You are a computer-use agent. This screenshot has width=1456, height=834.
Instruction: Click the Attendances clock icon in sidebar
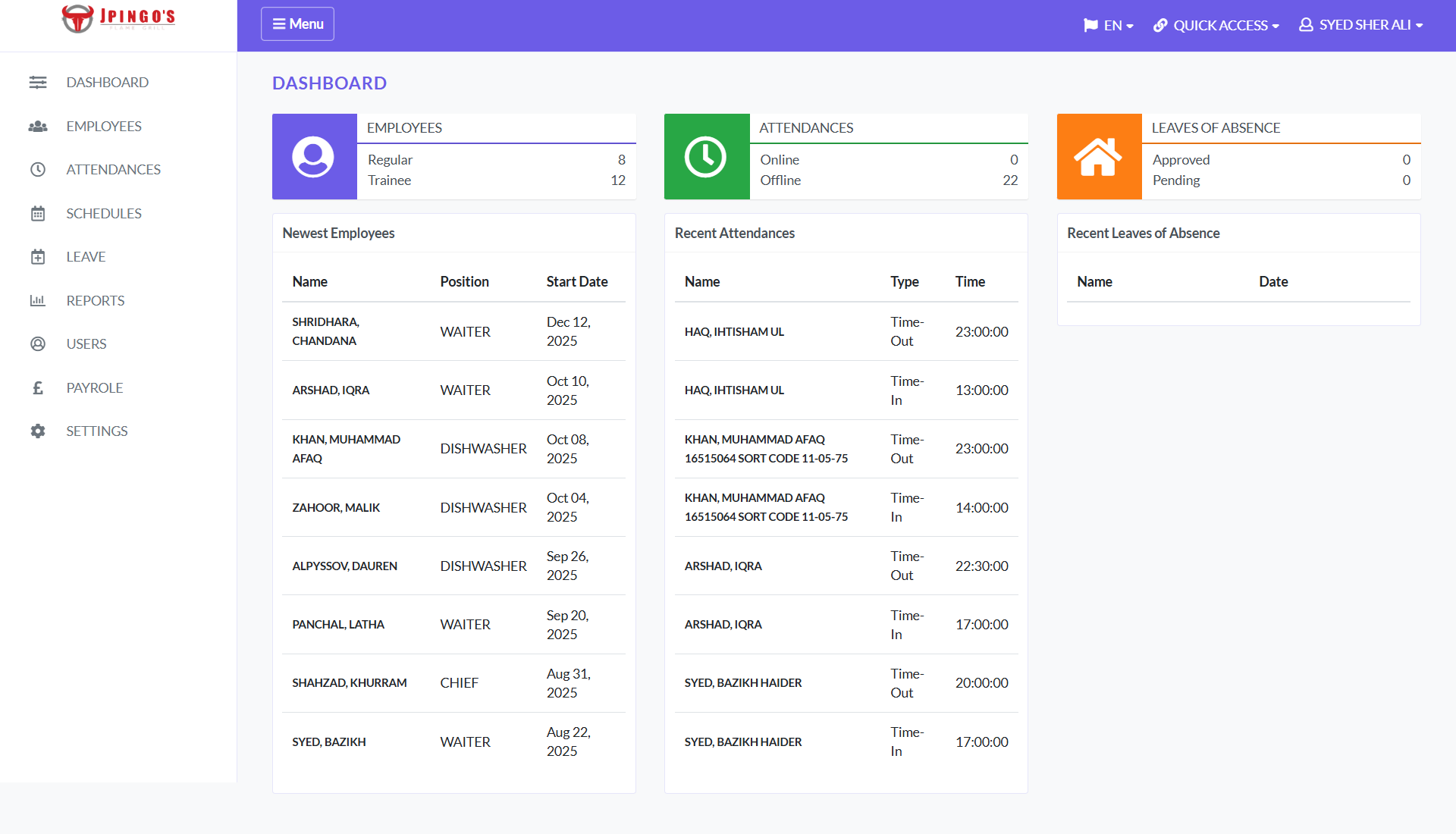click(x=38, y=170)
